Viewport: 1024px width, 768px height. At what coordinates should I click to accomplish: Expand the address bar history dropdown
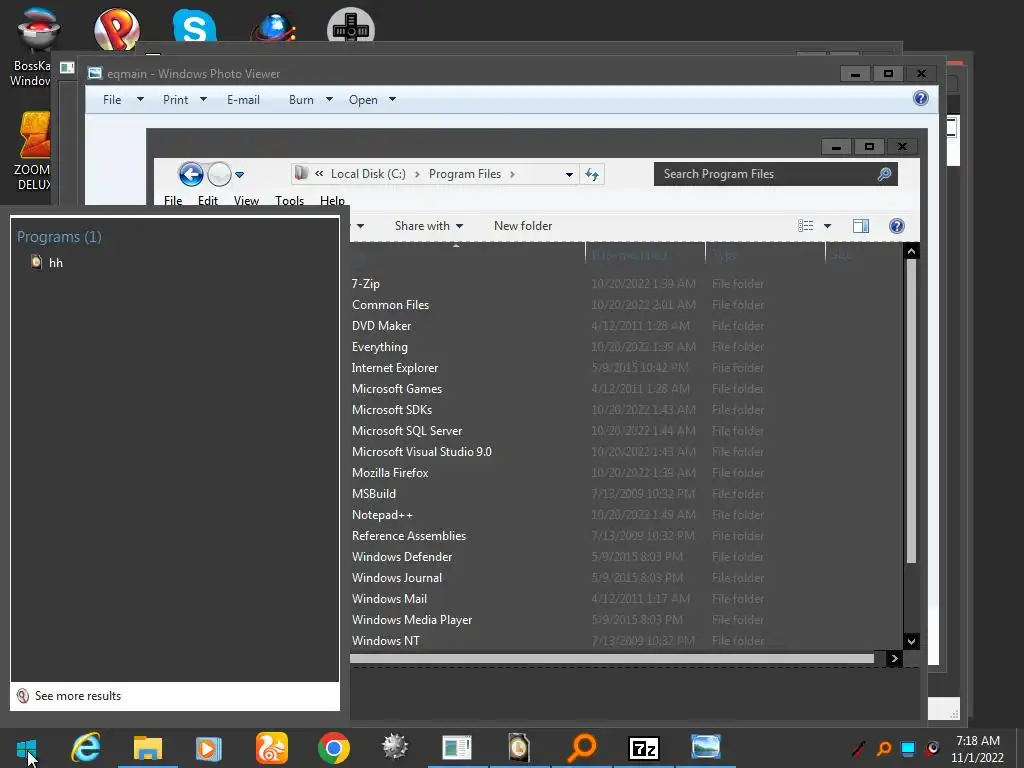569,174
